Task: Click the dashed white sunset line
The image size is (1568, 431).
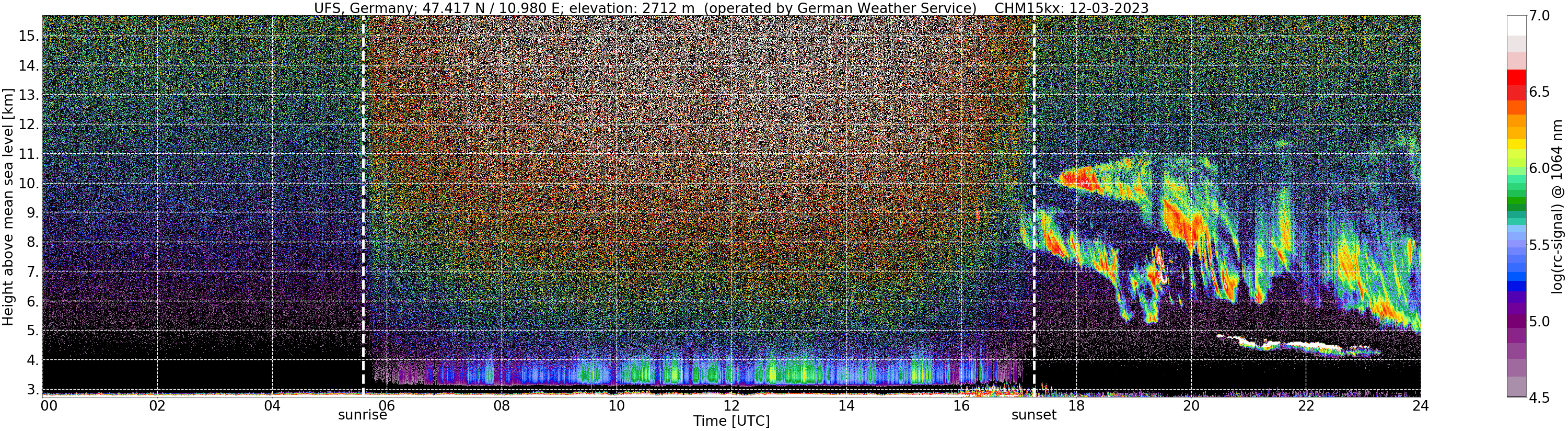Action: point(1034,206)
